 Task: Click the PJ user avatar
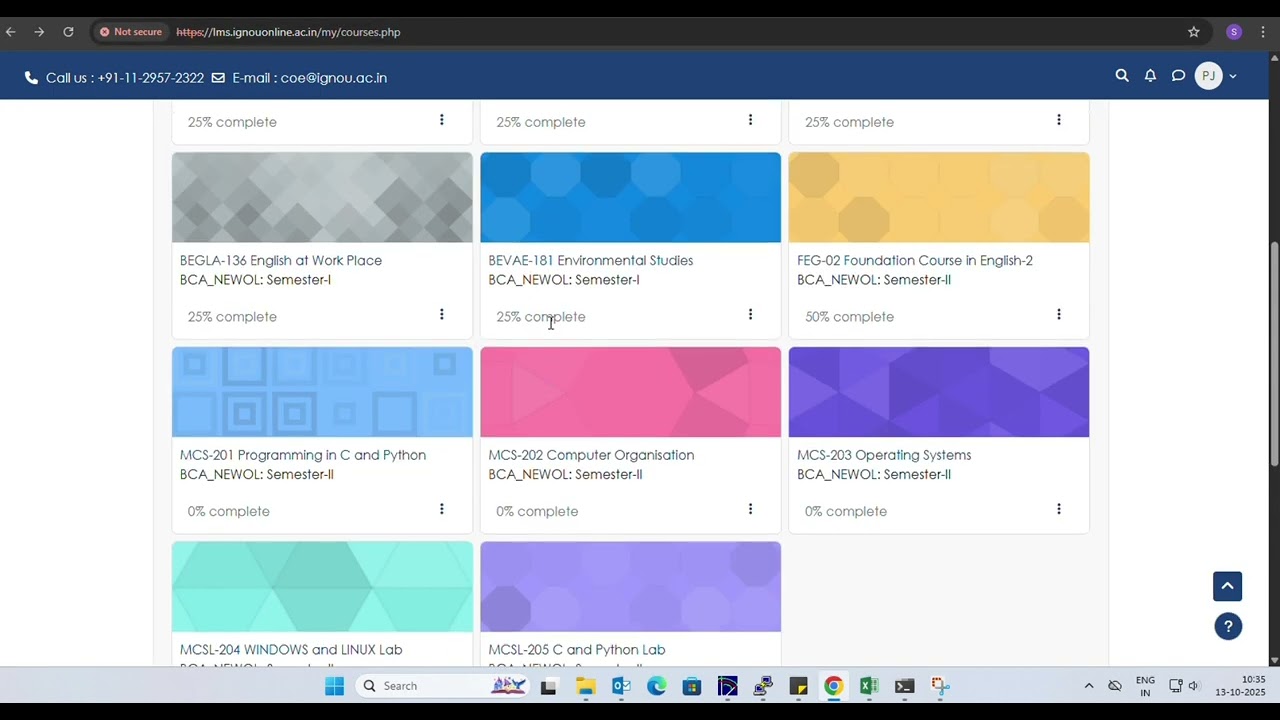click(x=1209, y=76)
